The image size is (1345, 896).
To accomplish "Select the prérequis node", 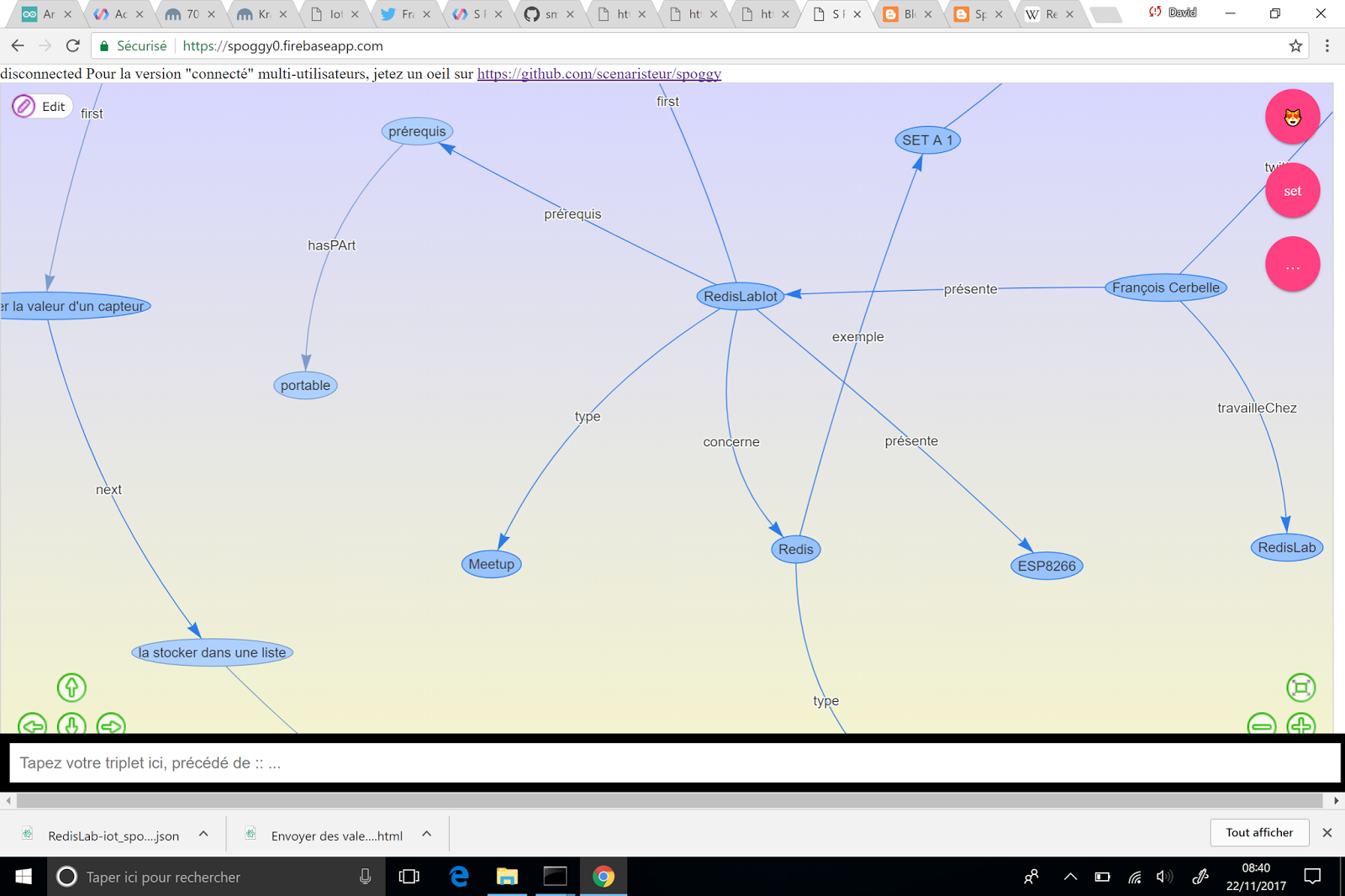I will click(x=417, y=131).
